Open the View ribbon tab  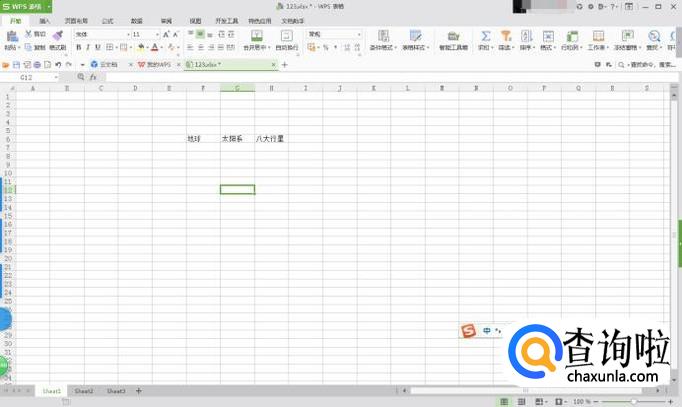pos(195,21)
